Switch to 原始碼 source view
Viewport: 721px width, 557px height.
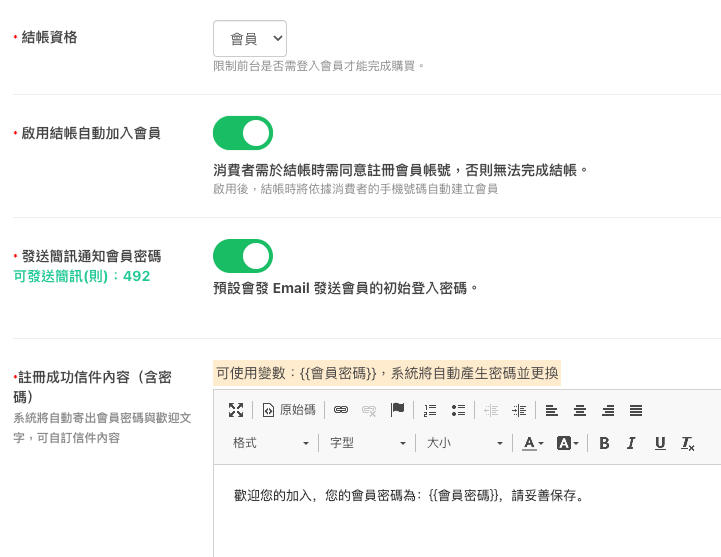289,410
